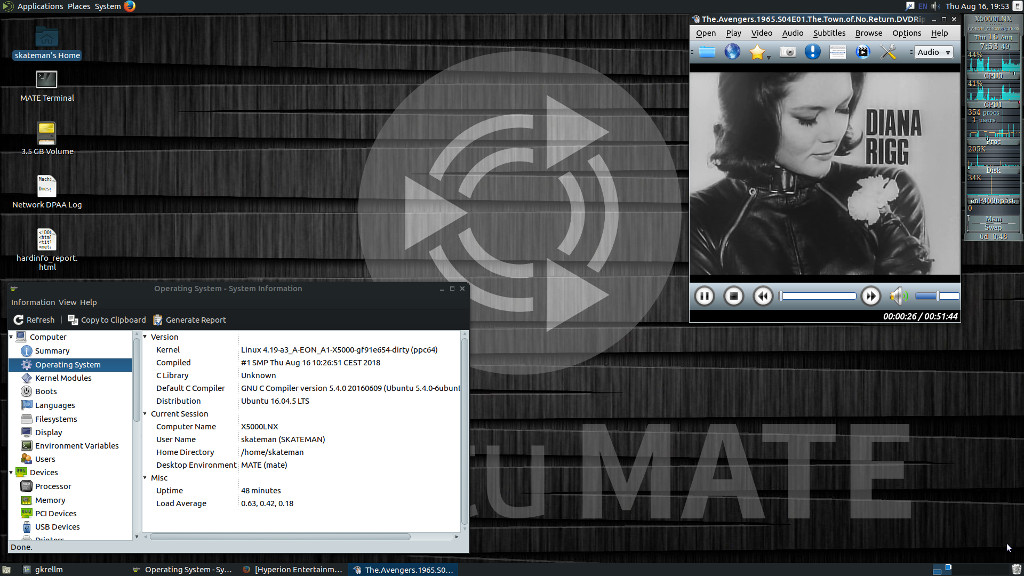Click the film clapper icon in SMPlayer toolbar
This screenshot has height=576, width=1024.
click(x=863, y=52)
